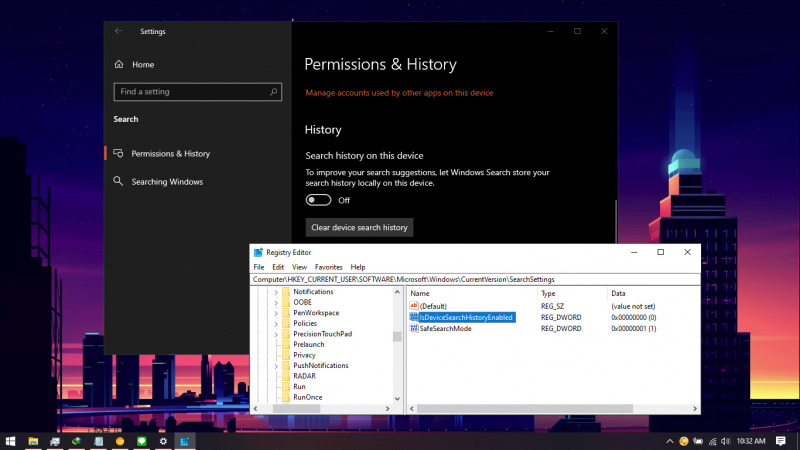800x450 pixels.
Task: Expand the Notifications registry key
Action: click(x=276, y=292)
